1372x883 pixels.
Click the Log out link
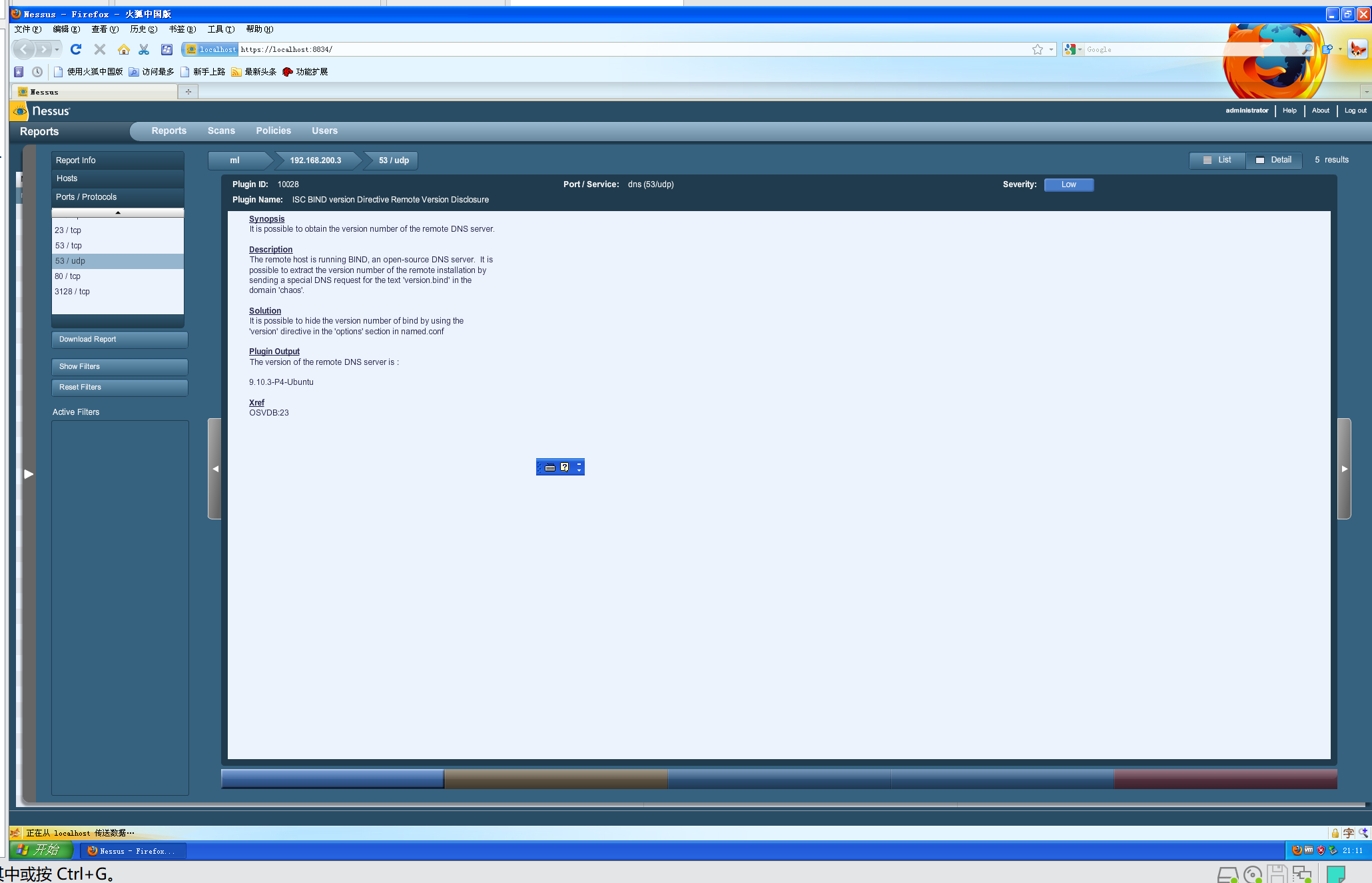[x=1355, y=111]
